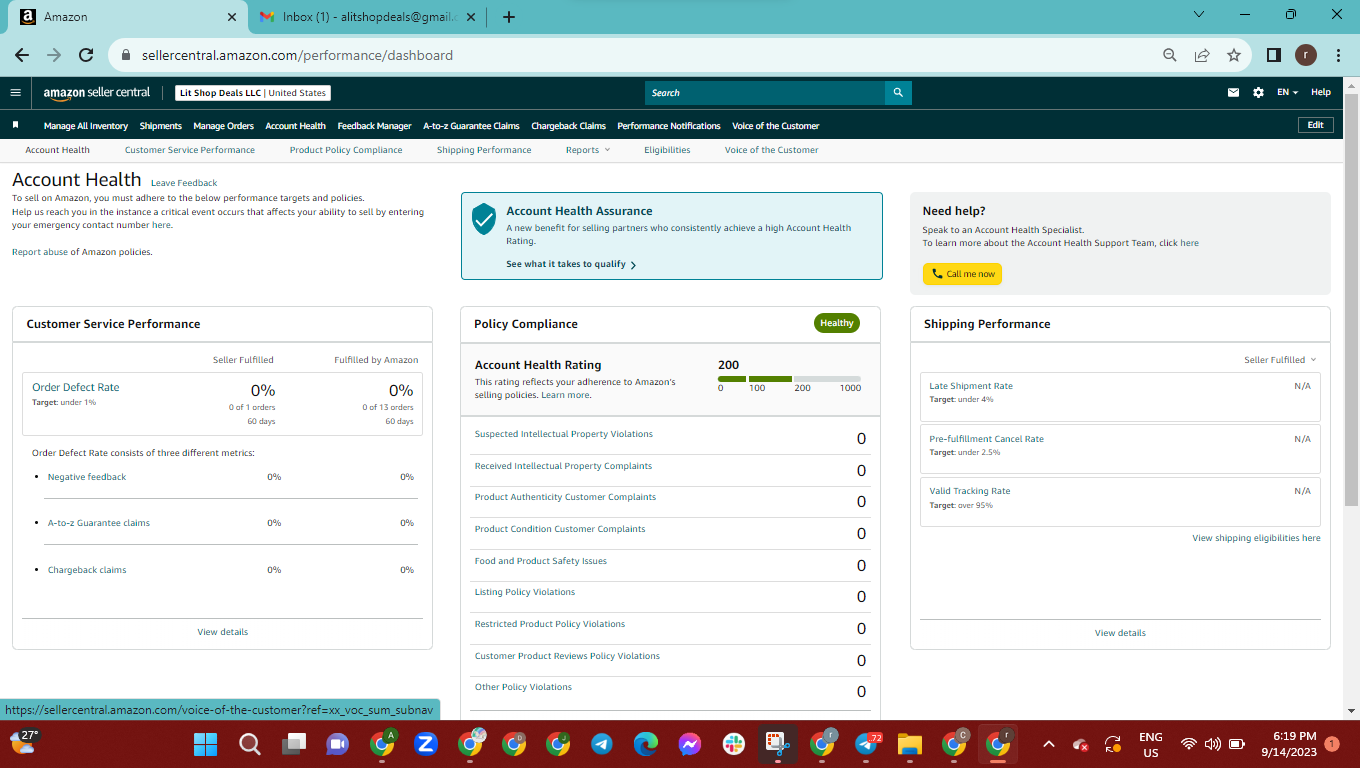Open Windows taskbar search
This screenshot has height=768, width=1360.
click(x=250, y=744)
